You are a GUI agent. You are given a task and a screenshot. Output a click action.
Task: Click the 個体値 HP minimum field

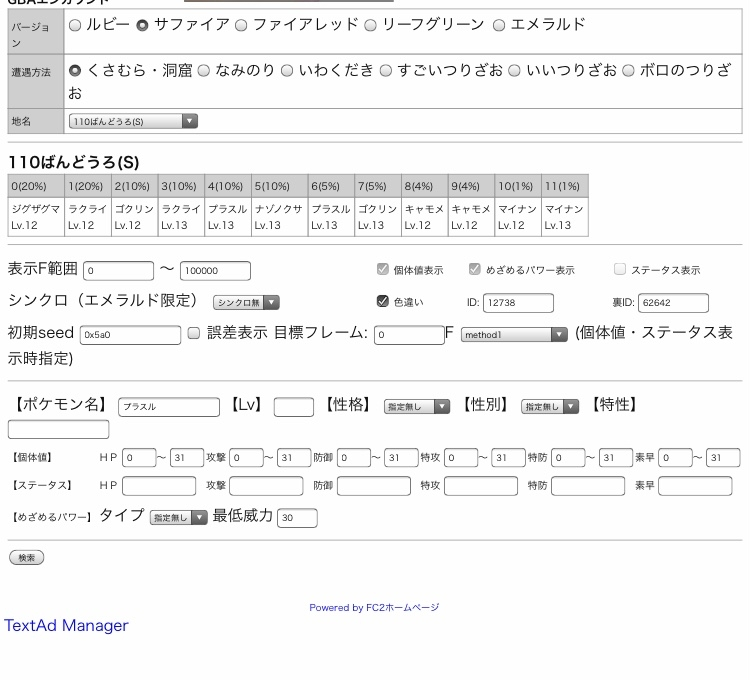(139, 458)
